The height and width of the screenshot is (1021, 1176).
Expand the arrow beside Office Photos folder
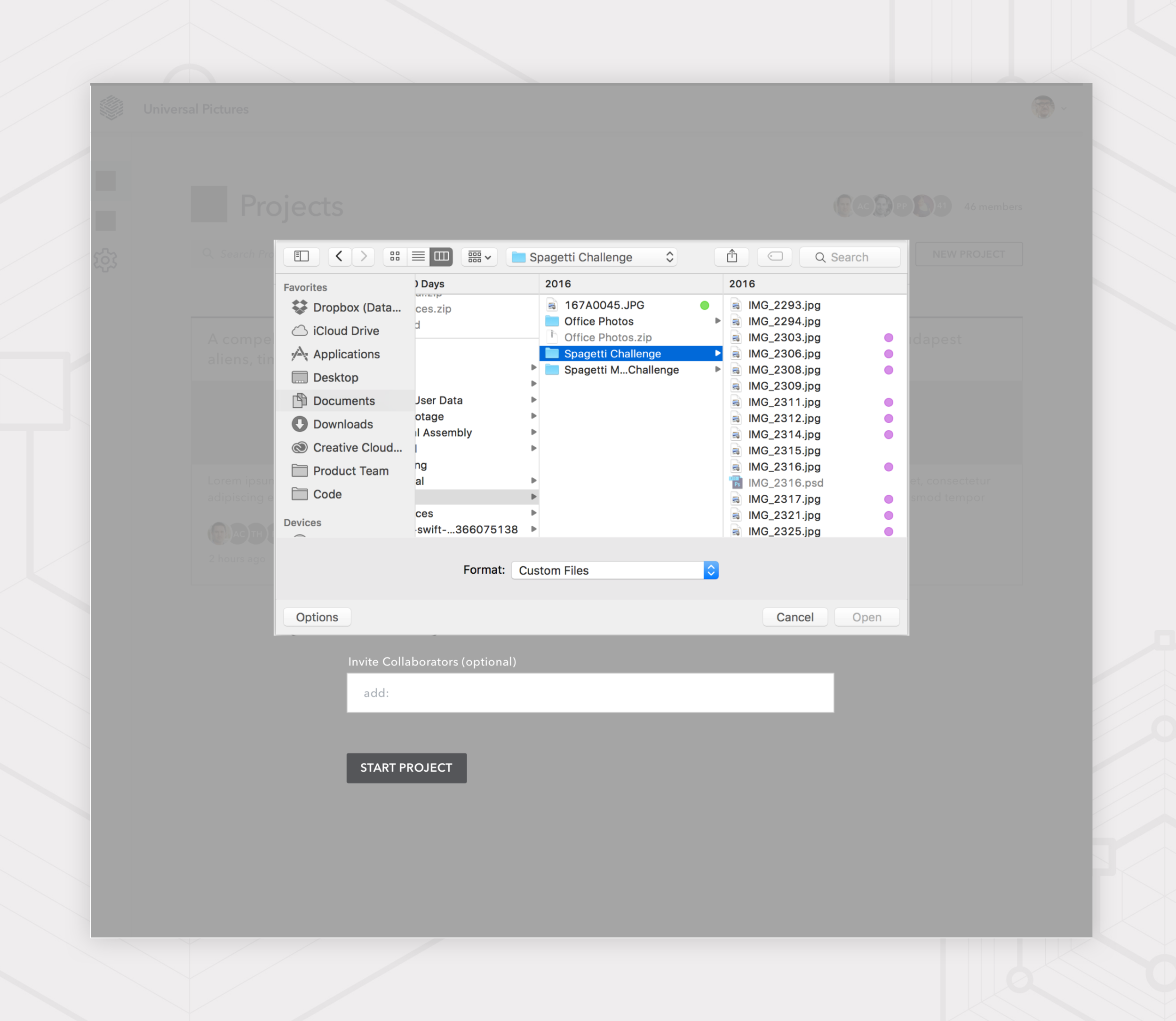pyautogui.click(x=717, y=321)
